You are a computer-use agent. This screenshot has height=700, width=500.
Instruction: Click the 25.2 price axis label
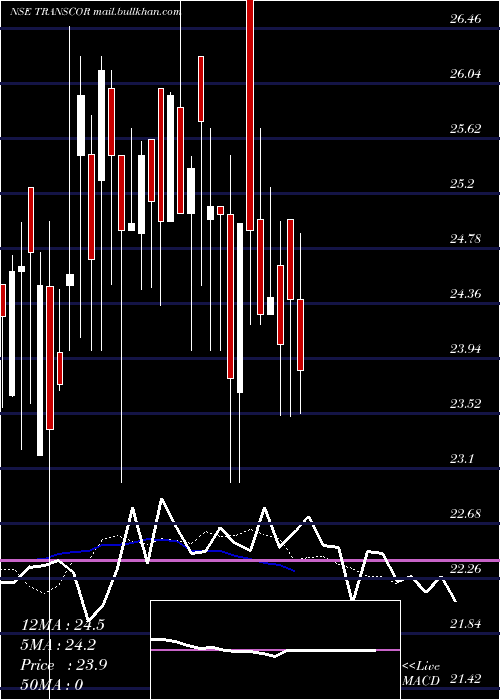pyautogui.click(x=462, y=183)
